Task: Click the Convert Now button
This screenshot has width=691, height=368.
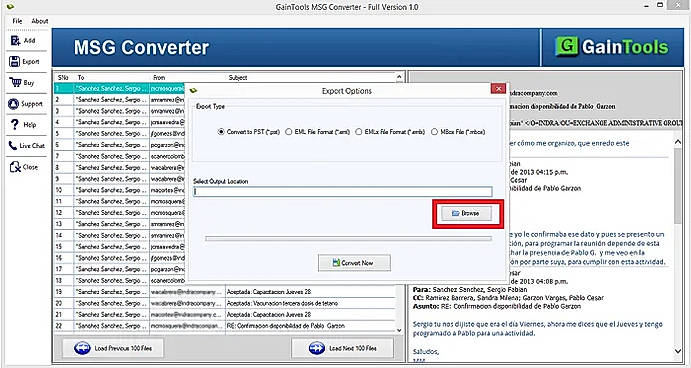Action: point(354,263)
